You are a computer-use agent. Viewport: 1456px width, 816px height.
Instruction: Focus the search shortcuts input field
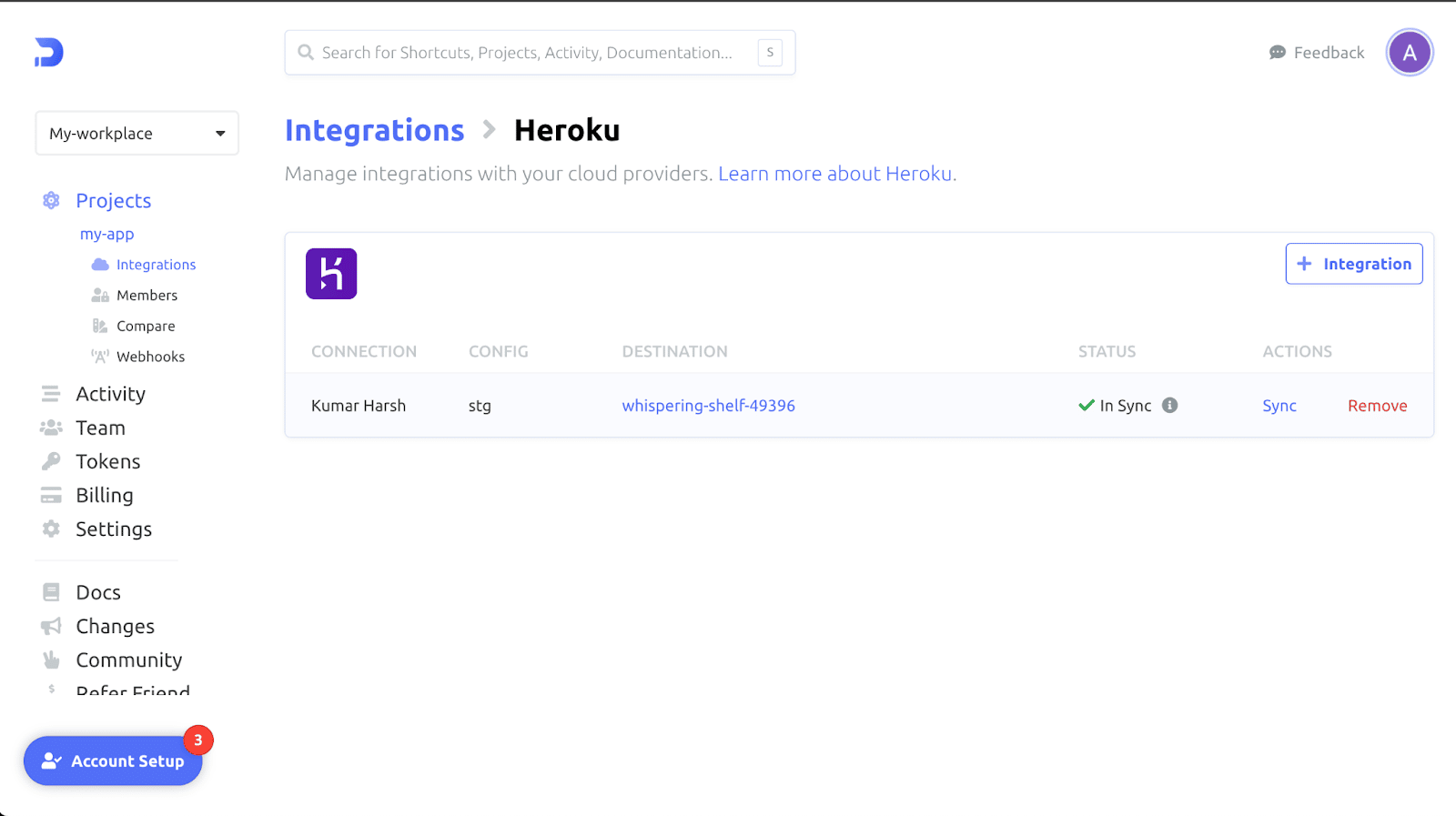[x=528, y=53]
